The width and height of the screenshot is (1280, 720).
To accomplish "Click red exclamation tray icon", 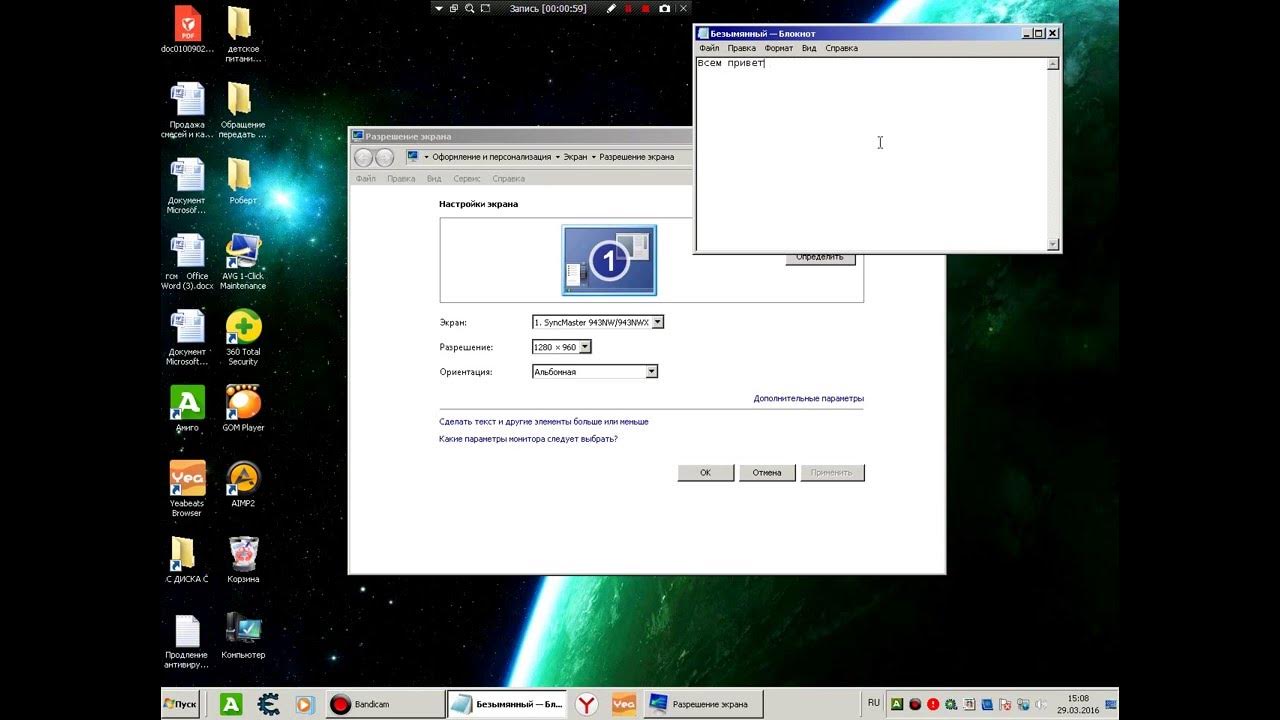I will click(932, 704).
